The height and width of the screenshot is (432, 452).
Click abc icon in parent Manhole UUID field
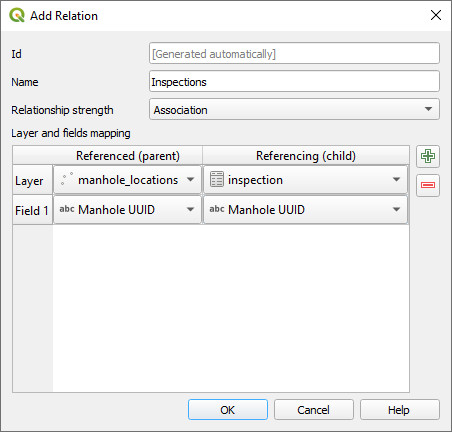(x=67, y=209)
